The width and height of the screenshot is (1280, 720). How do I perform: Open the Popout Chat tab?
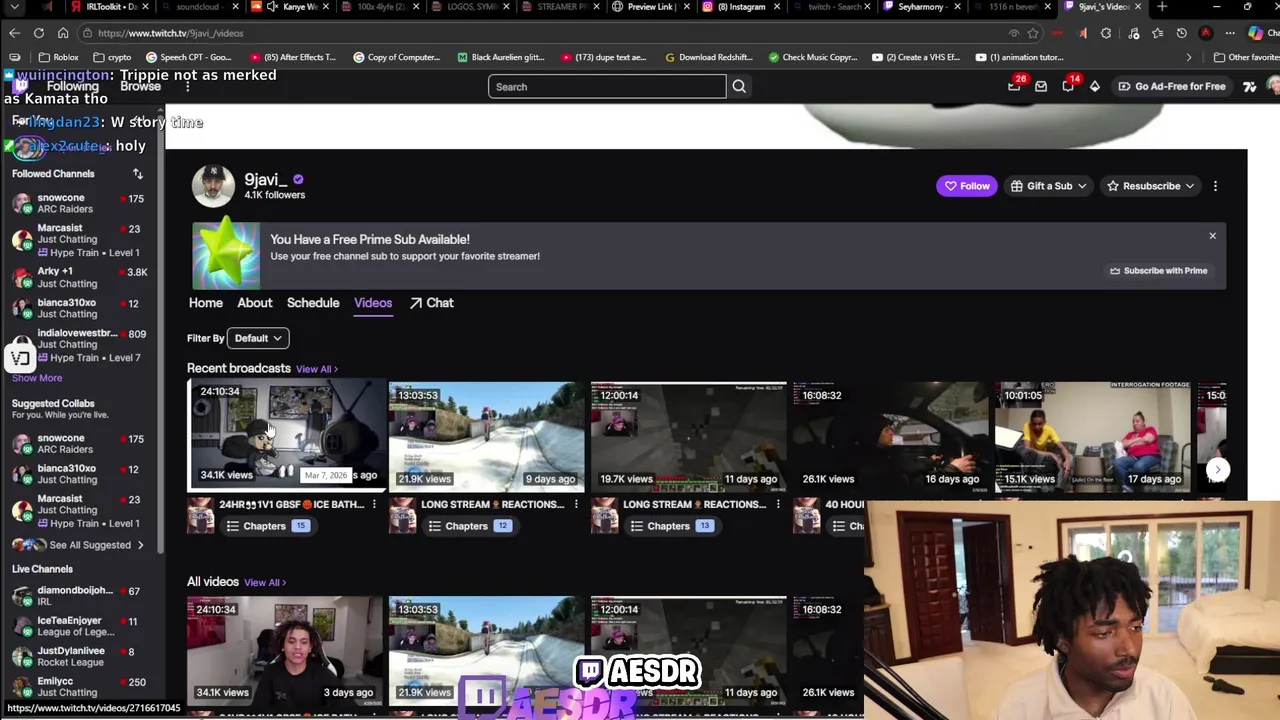click(431, 303)
